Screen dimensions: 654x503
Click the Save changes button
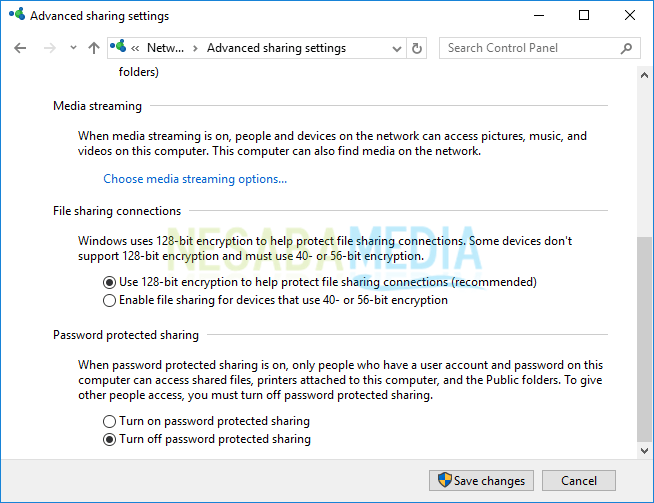(x=481, y=480)
